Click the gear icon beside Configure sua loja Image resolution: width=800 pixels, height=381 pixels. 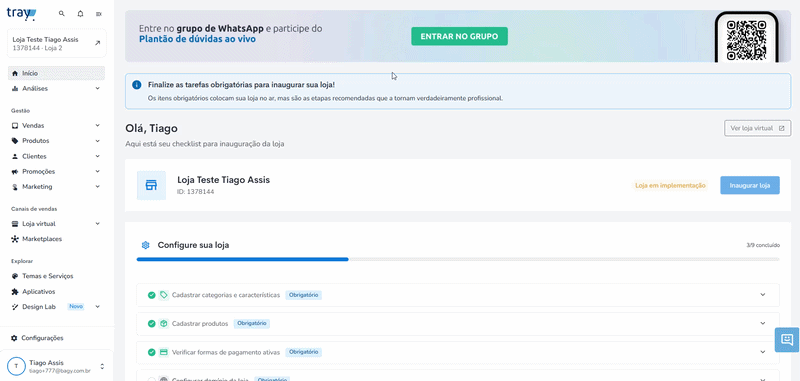(145, 245)
